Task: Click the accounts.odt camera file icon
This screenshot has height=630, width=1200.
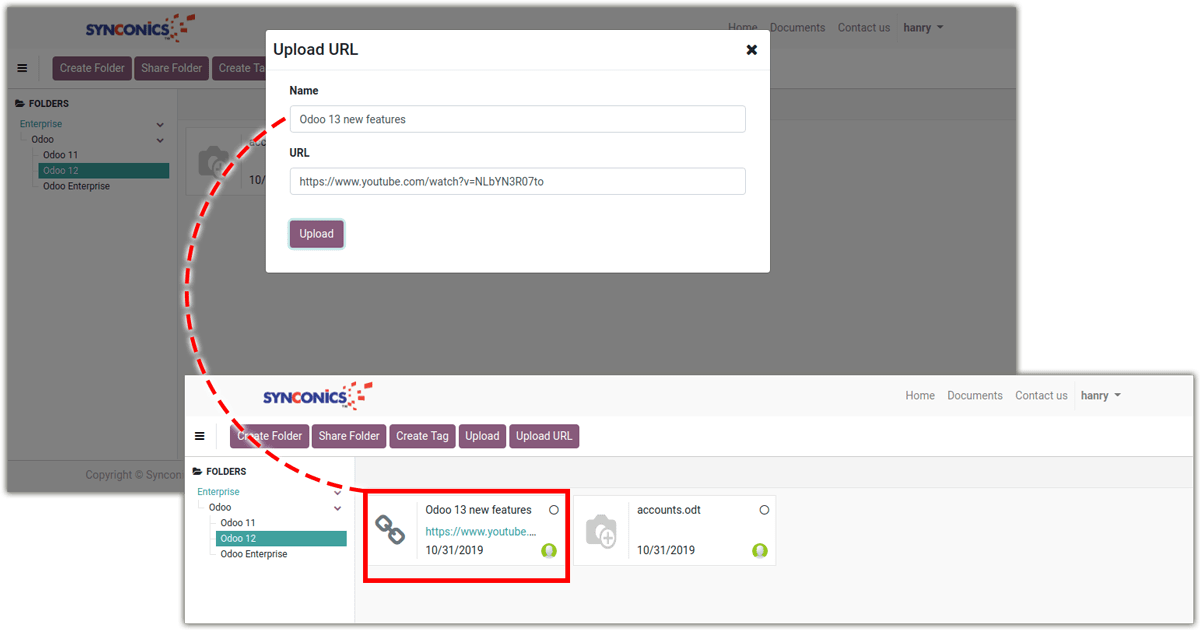Action: 601,530
